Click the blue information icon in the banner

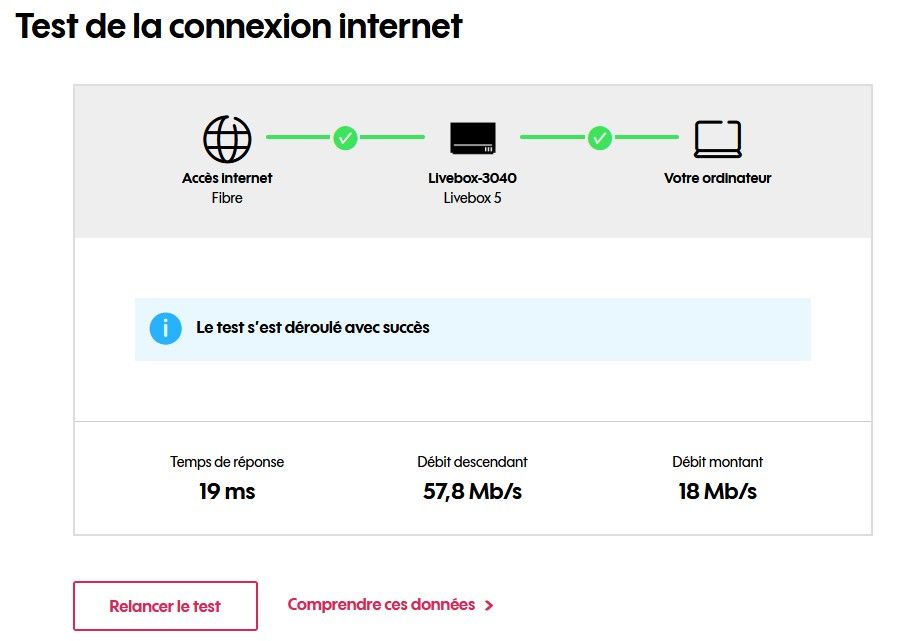(166, 327)
